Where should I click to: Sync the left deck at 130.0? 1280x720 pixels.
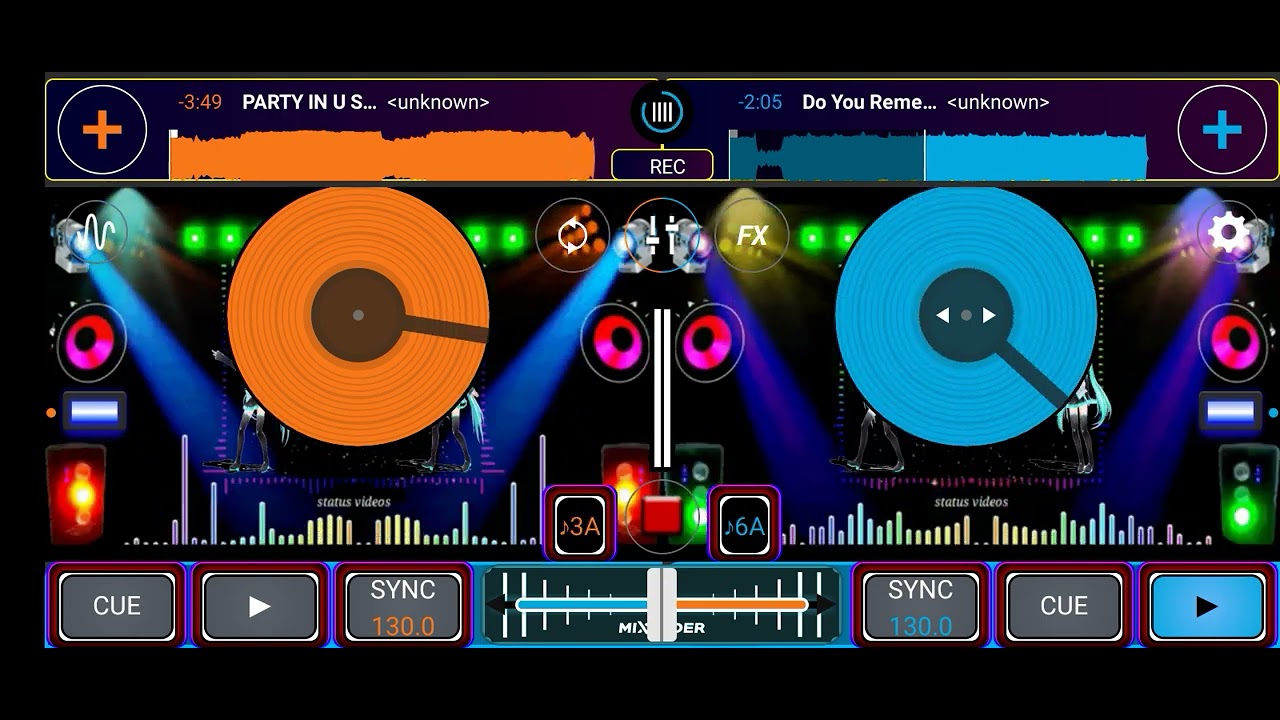403,606
